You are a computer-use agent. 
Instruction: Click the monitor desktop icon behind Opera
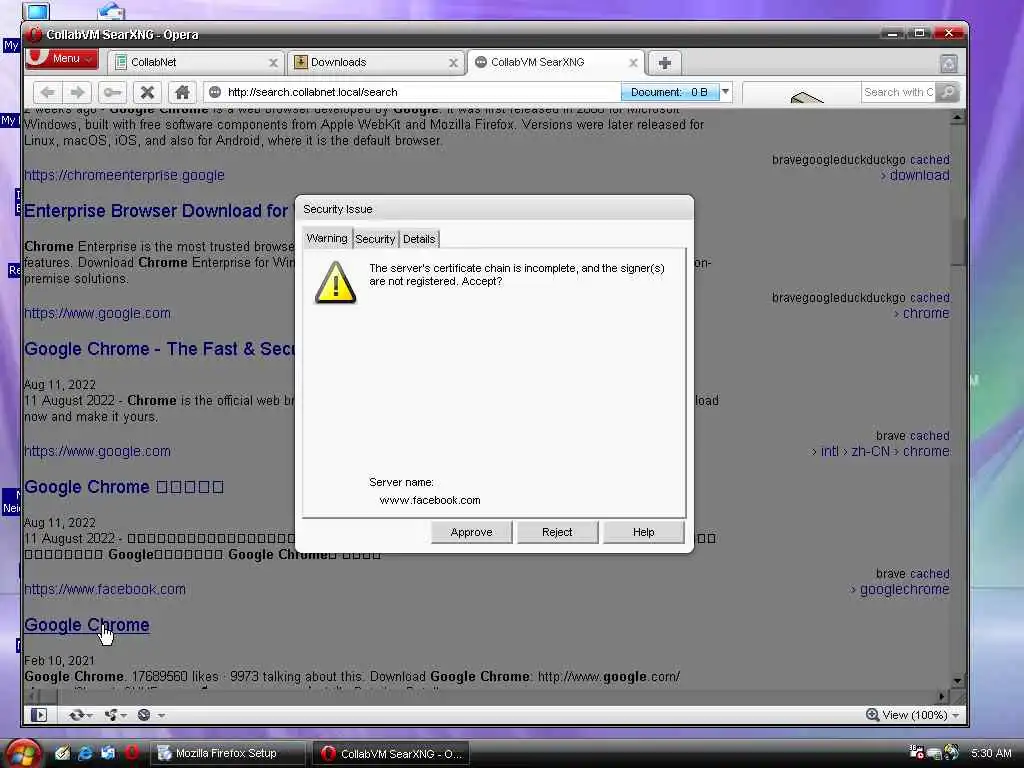coord(37,10)
